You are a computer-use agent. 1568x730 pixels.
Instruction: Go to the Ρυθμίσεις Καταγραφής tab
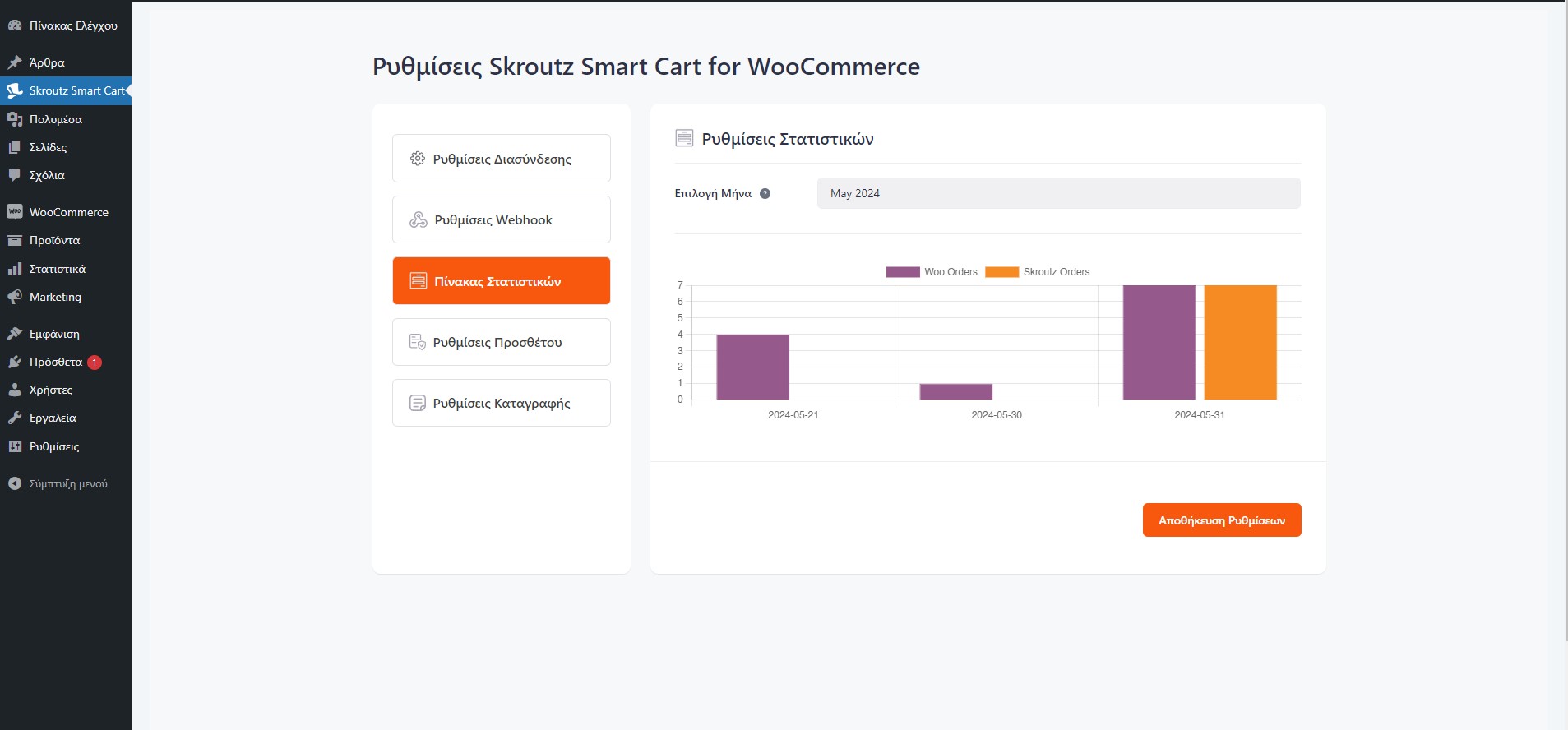pyautogui.click(x=501, y=403)
